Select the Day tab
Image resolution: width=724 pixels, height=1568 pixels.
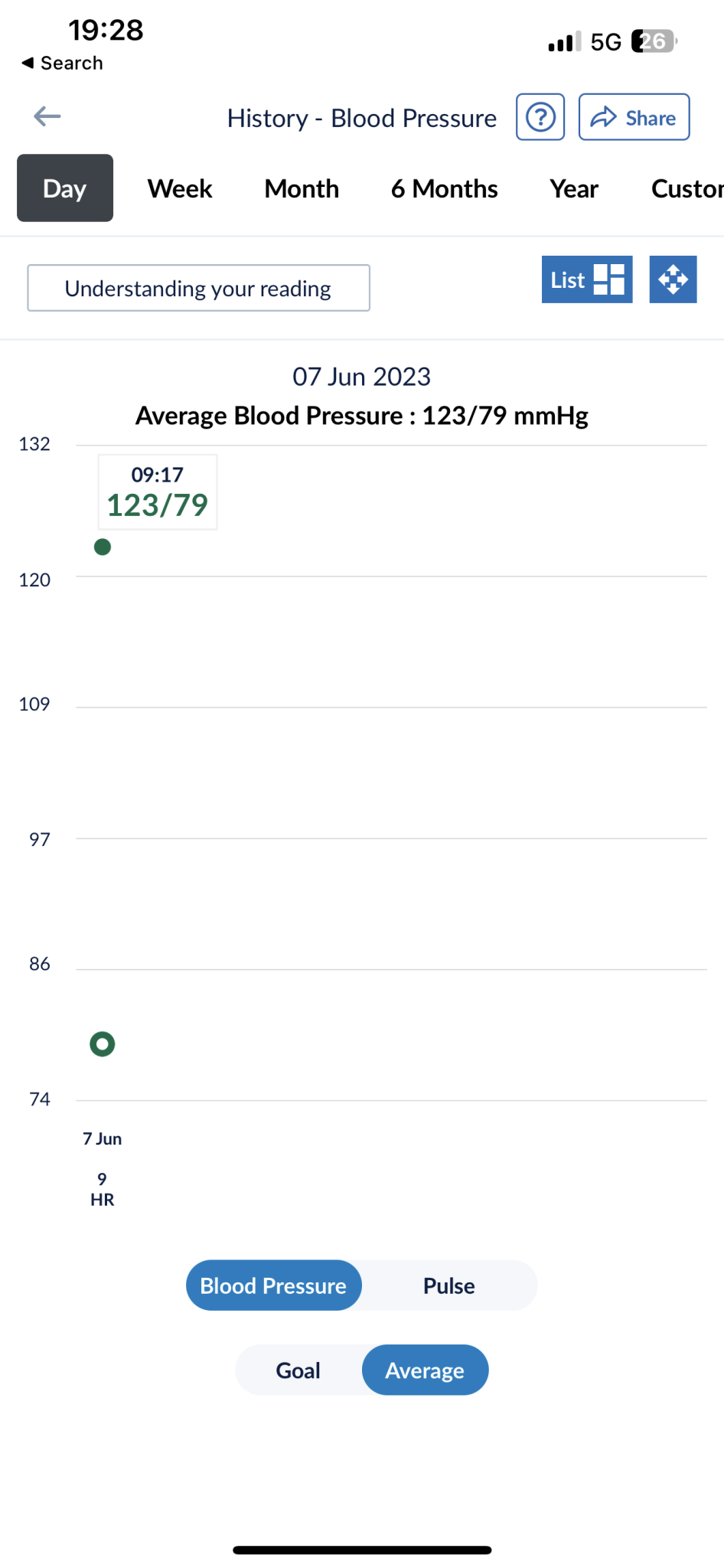[65, 188]
